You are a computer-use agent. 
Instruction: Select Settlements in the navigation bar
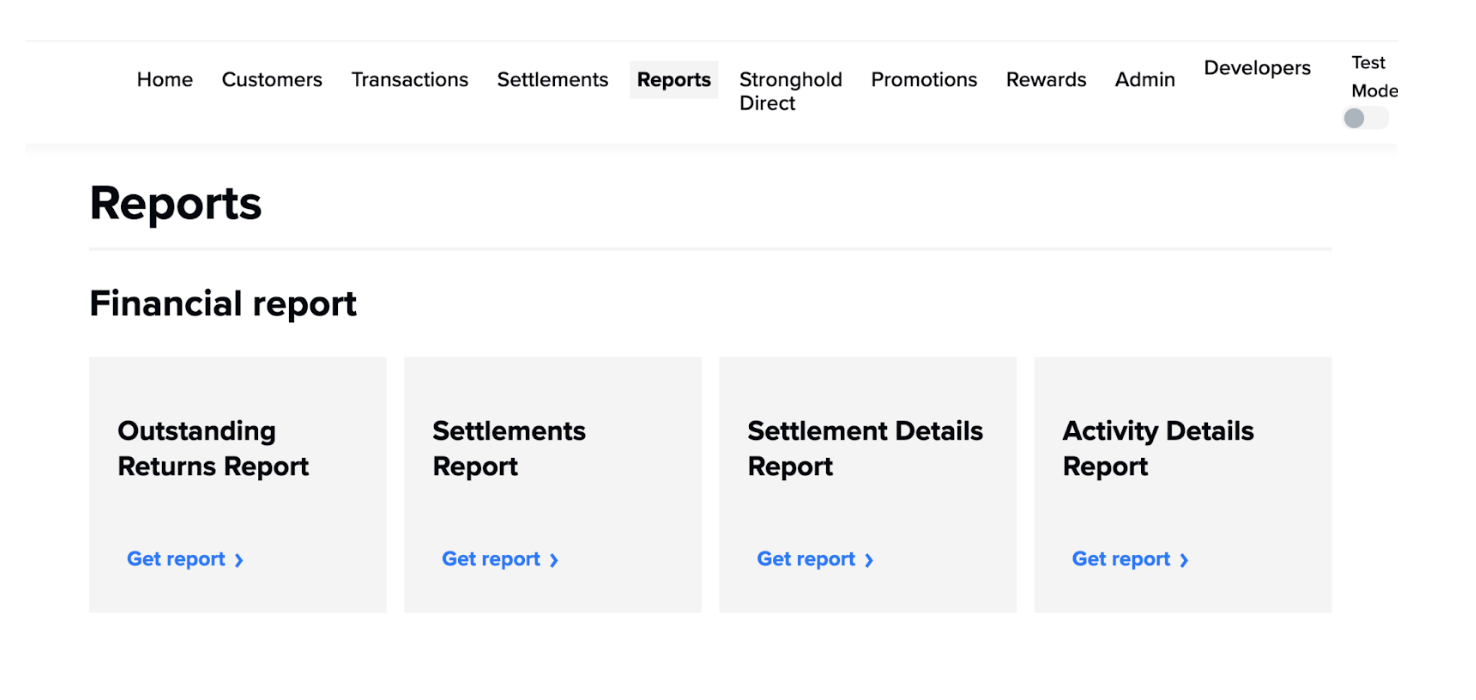point(552,79)
